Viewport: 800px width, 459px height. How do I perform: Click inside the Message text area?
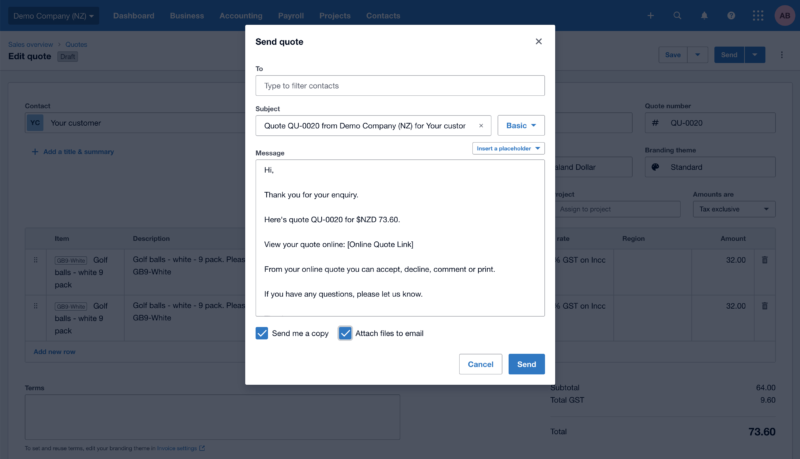(399, 238)
